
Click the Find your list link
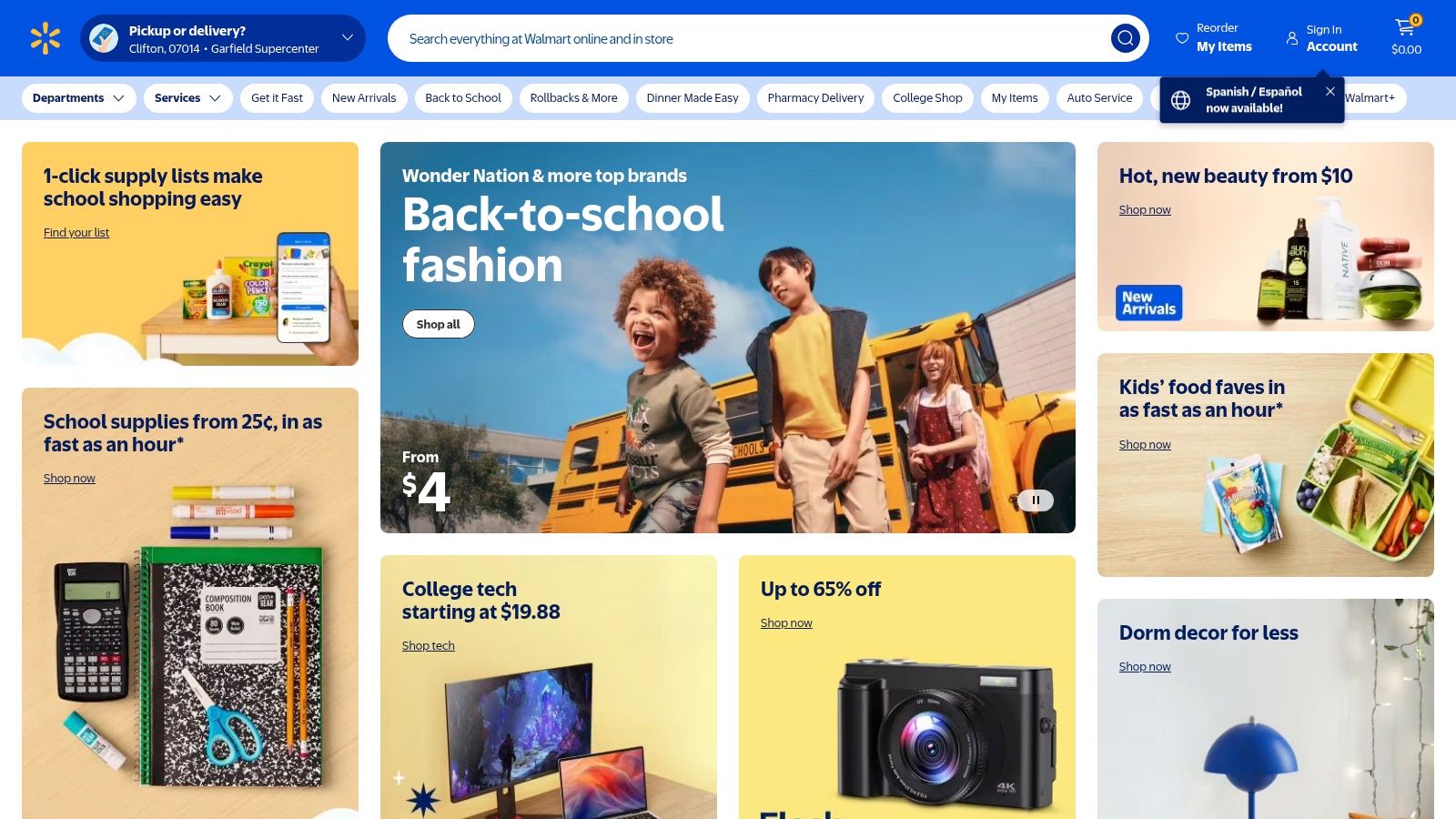76,233
